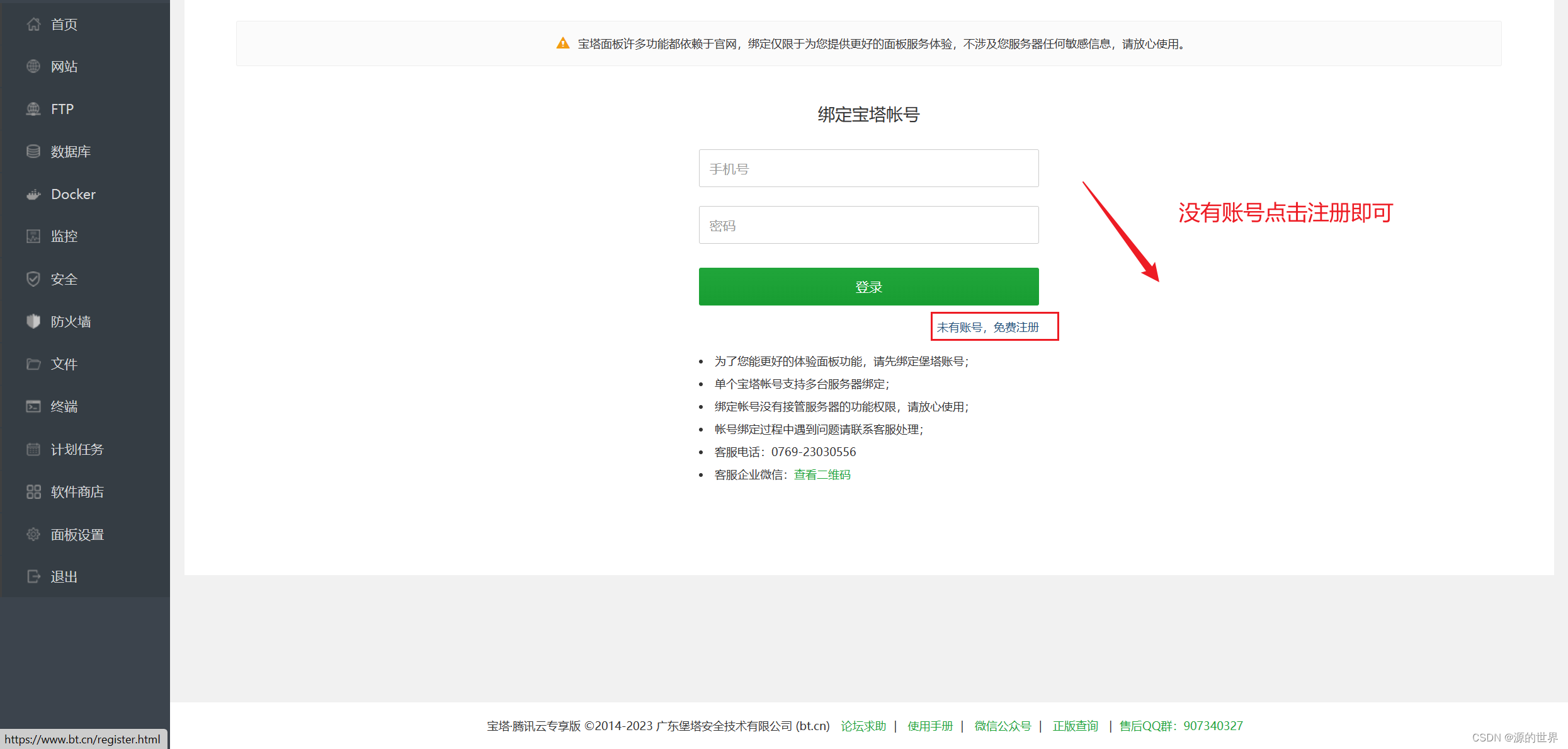1568x749 pixels.
Task: Focus the 密码 input field
Action: 868,225
